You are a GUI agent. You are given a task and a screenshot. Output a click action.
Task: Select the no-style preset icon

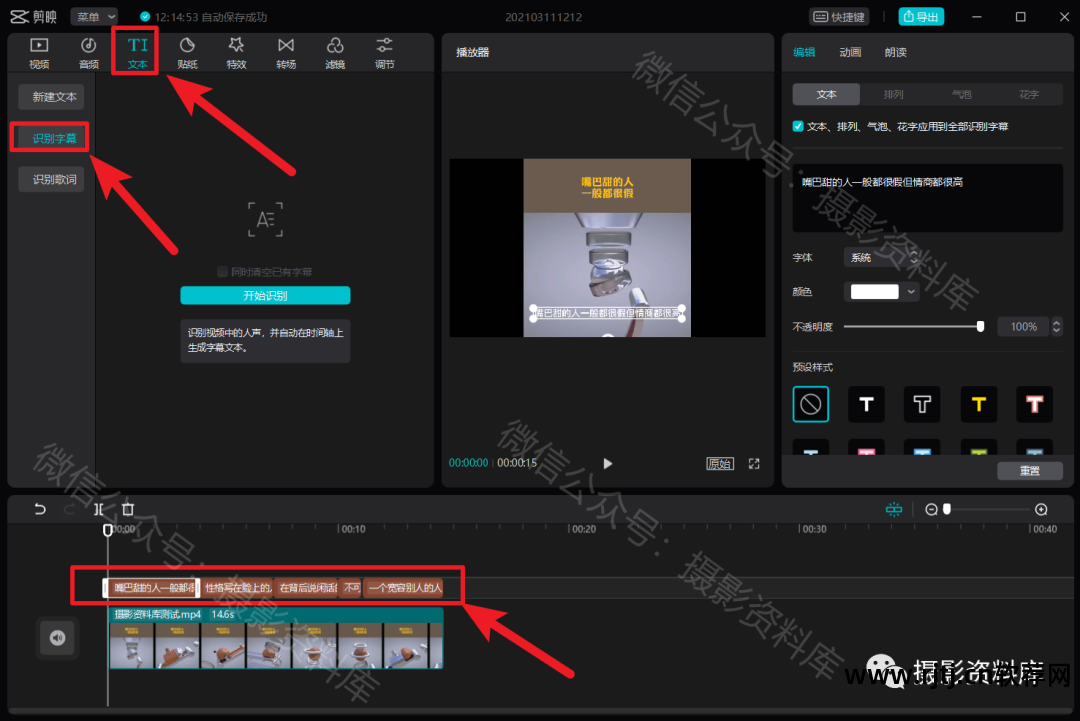coord(811,404)
